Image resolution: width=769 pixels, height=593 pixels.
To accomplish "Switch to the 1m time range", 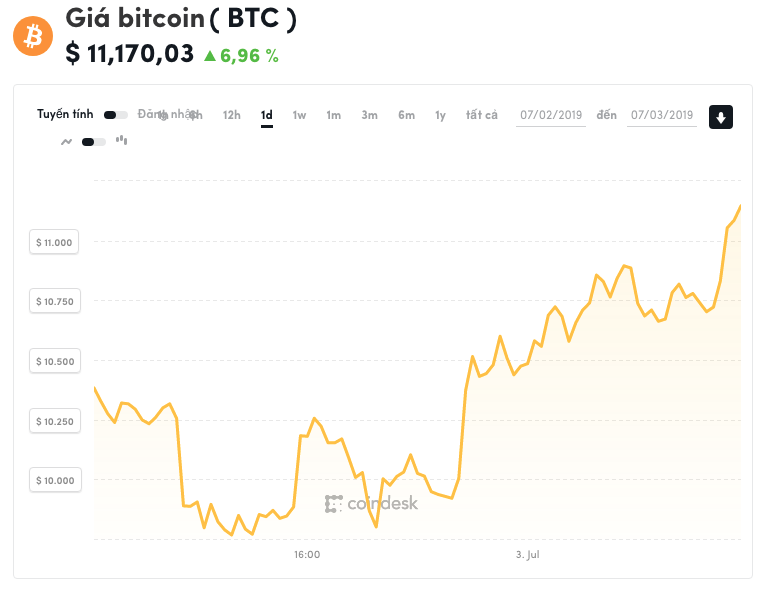I will (x=334, y=115).
